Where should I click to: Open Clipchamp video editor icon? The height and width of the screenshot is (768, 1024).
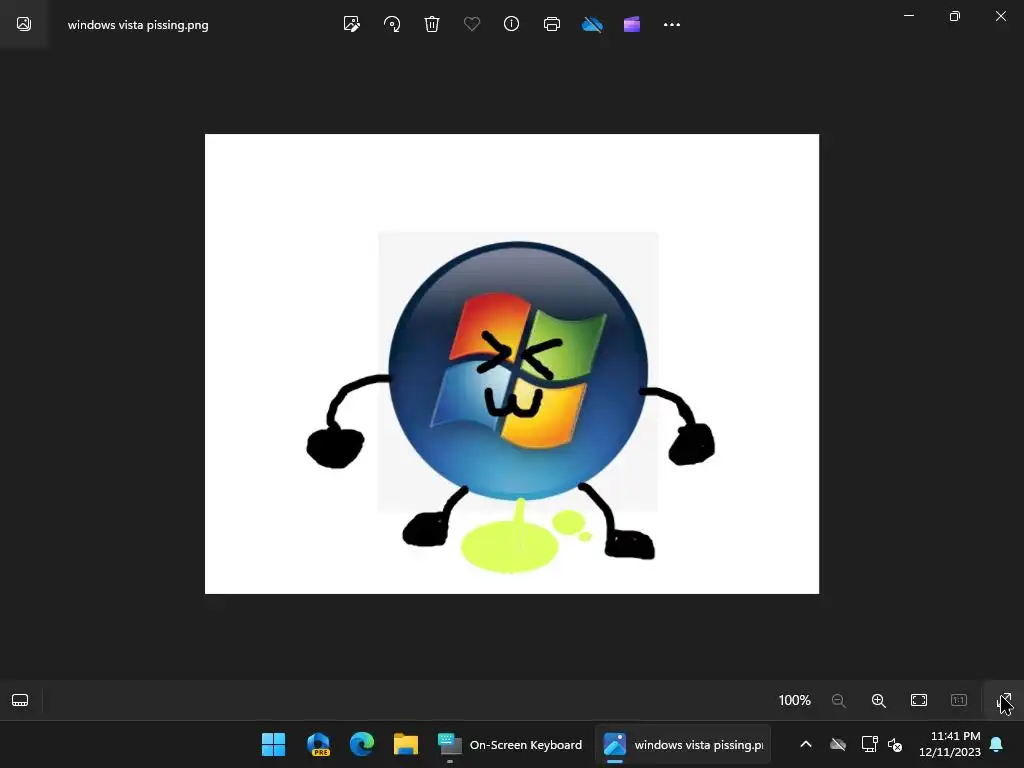point(632,25)
